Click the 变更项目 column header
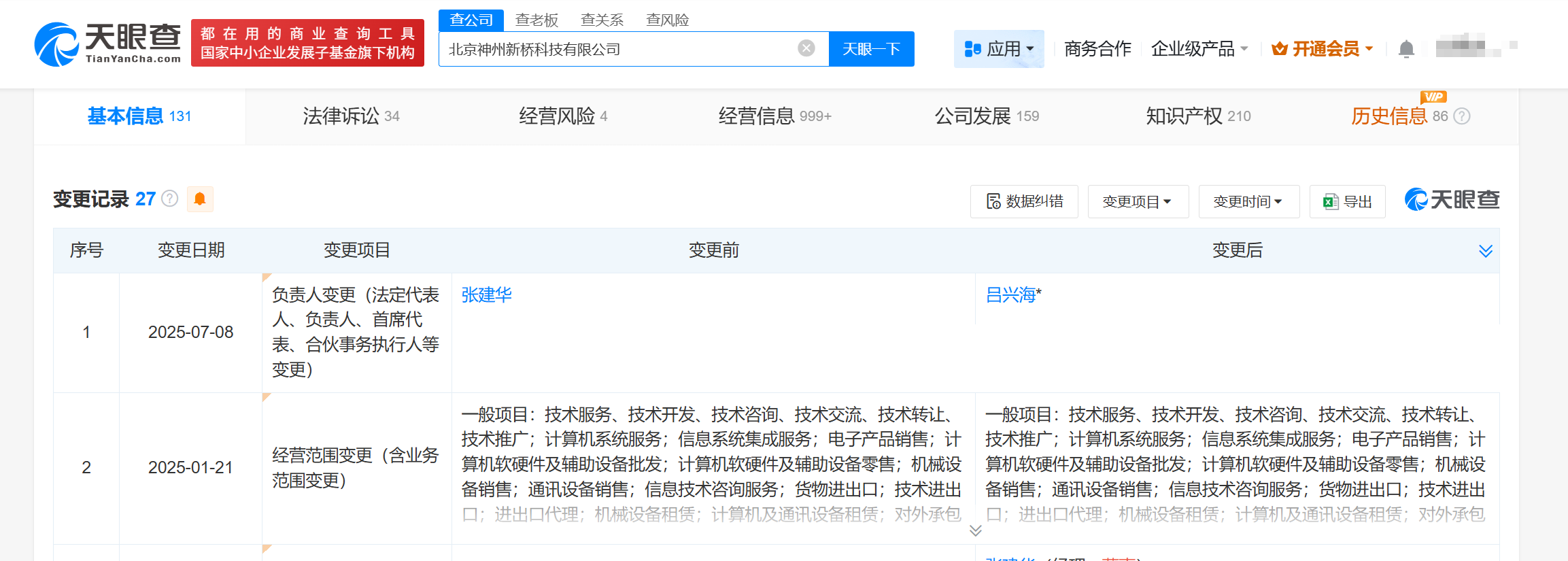This screenshot has width=1568, height=561. pyautogui.click(x=357, y=250)
